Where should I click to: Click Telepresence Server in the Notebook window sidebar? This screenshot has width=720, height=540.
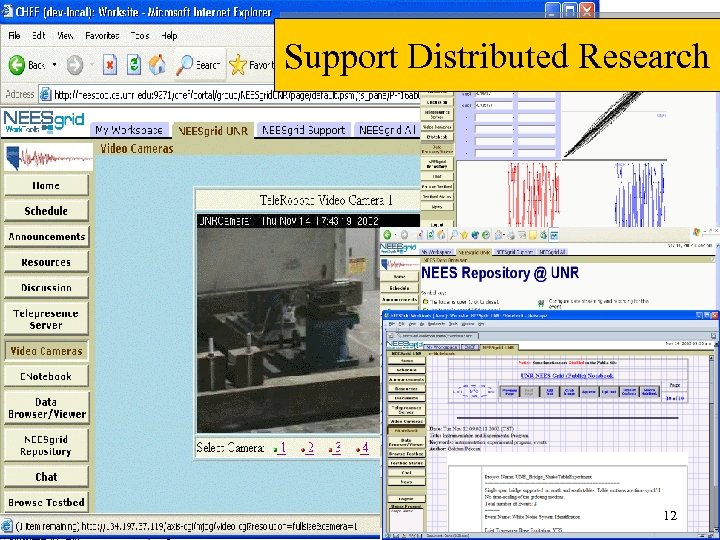tap(406, 409)
